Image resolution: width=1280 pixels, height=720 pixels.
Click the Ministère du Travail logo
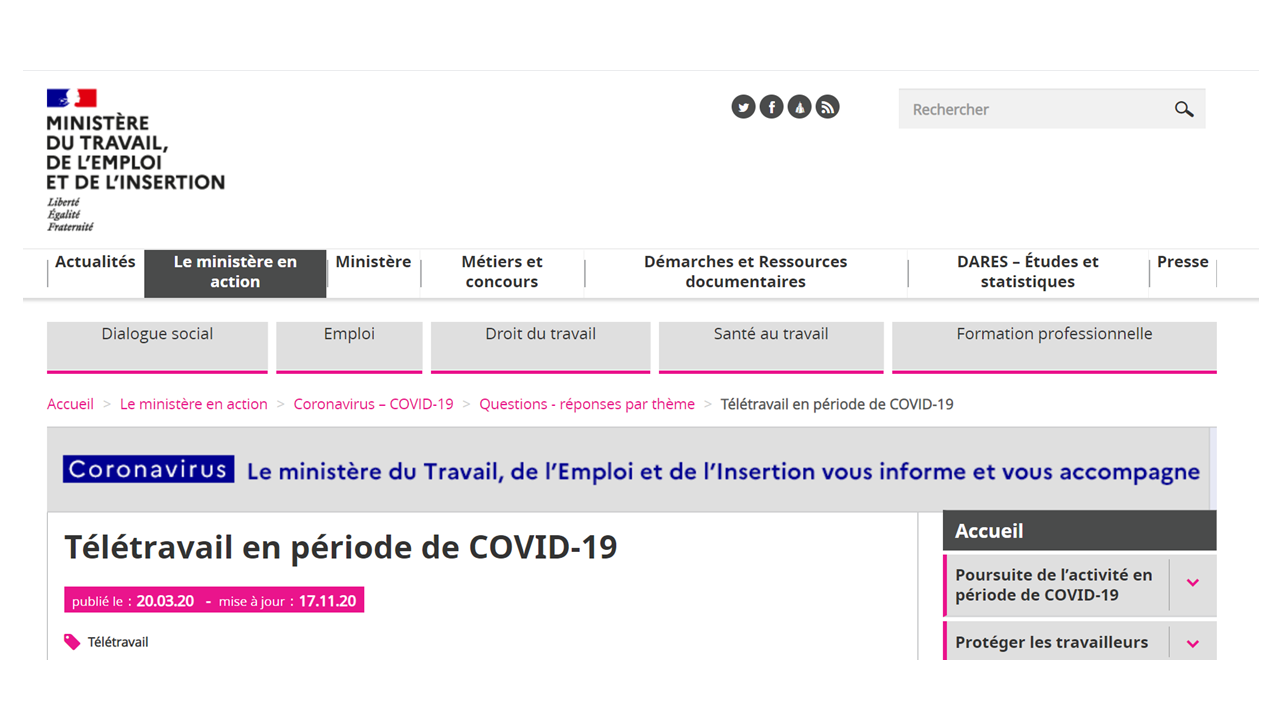(x=135, y=160)
